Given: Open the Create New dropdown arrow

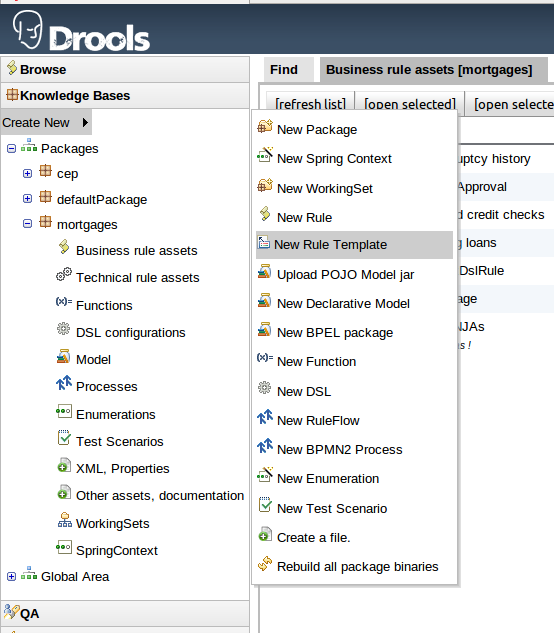Looking at the screenshot, I should (85, 122).
